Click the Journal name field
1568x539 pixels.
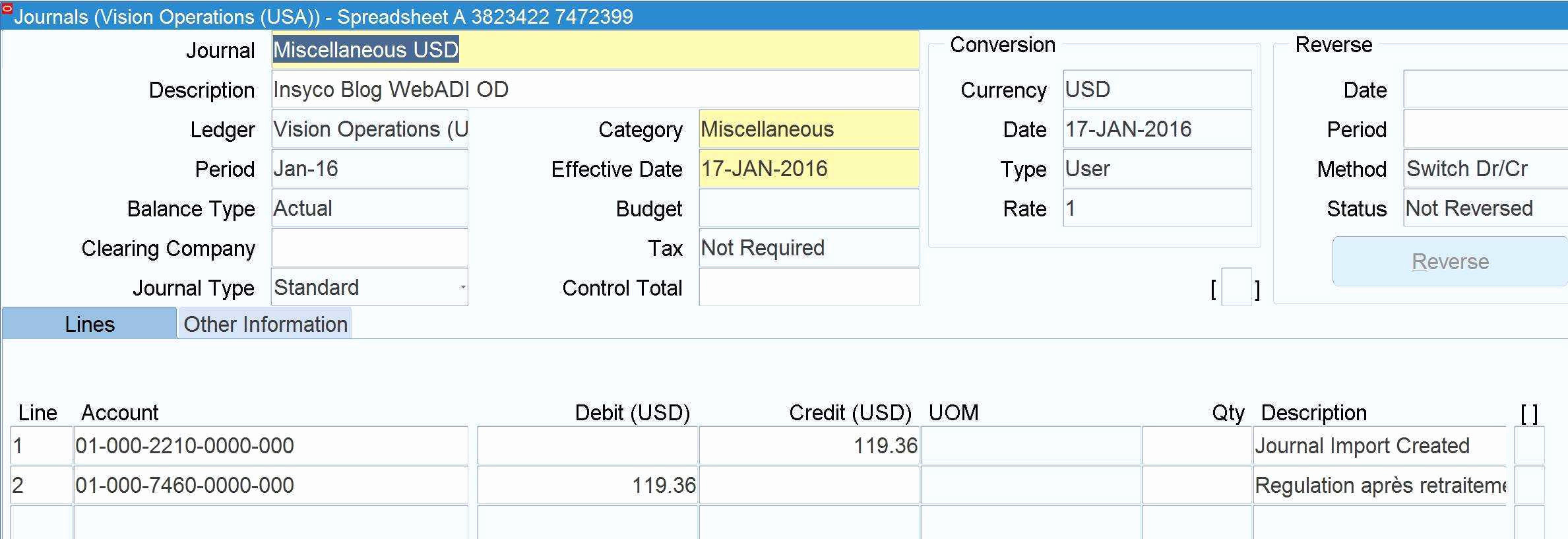[x=594, y=50]
